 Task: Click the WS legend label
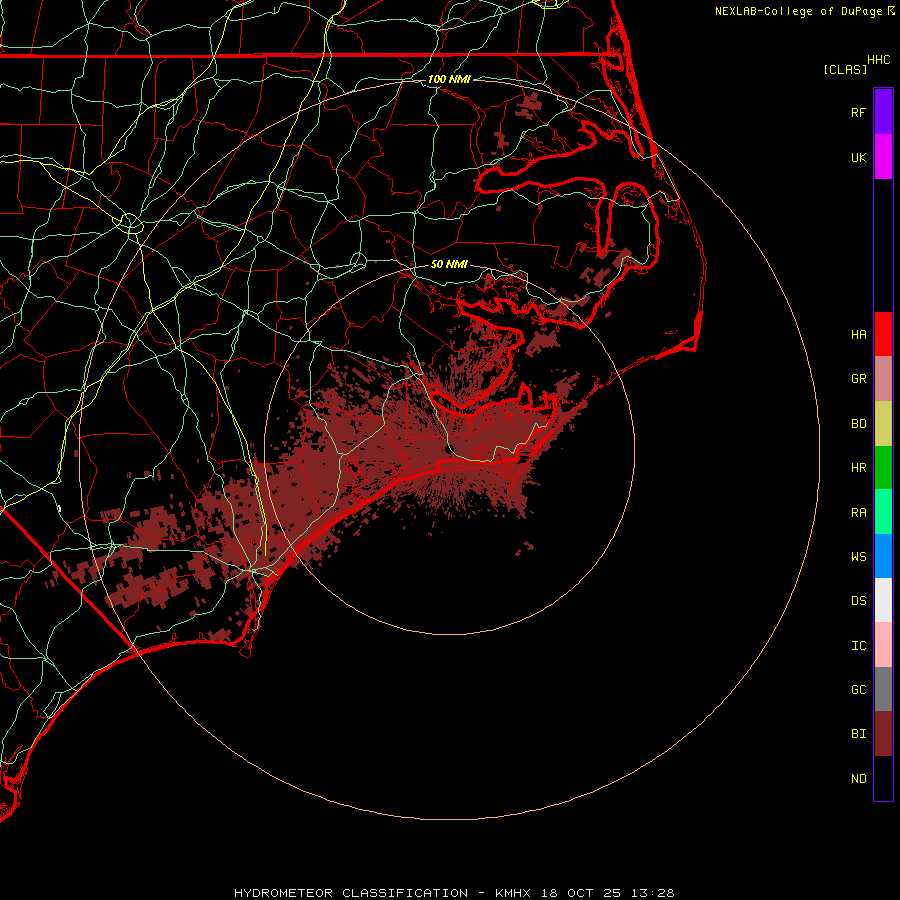[x=858, y=556]
